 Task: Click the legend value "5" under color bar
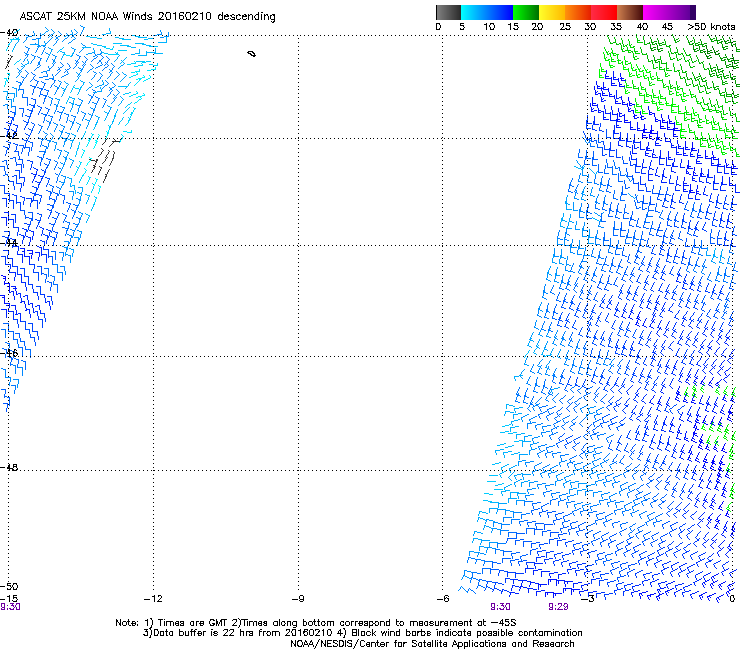(x=462, y=27)
